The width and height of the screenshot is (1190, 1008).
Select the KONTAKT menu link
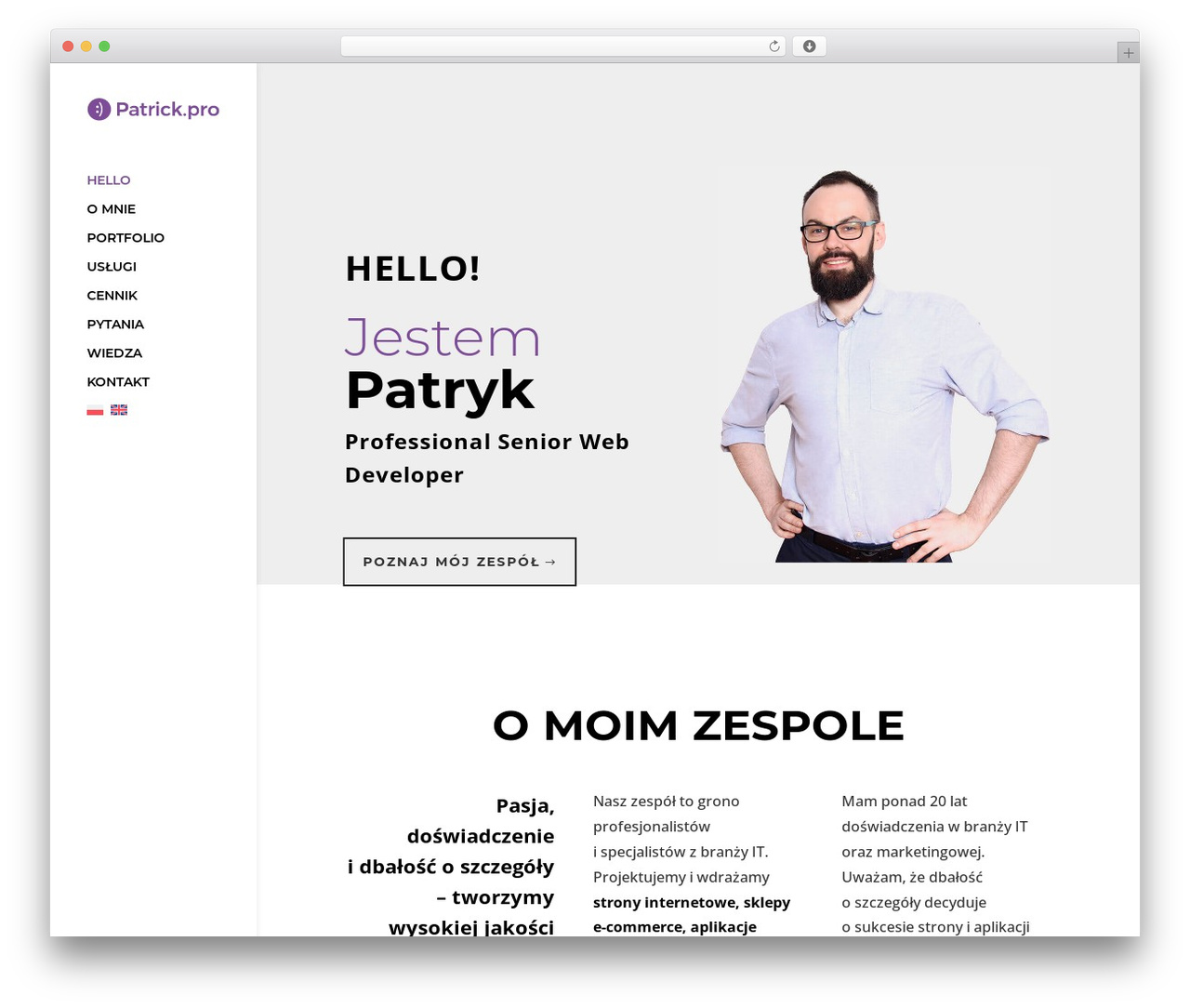pyautogui.click(x=118, y=382)
